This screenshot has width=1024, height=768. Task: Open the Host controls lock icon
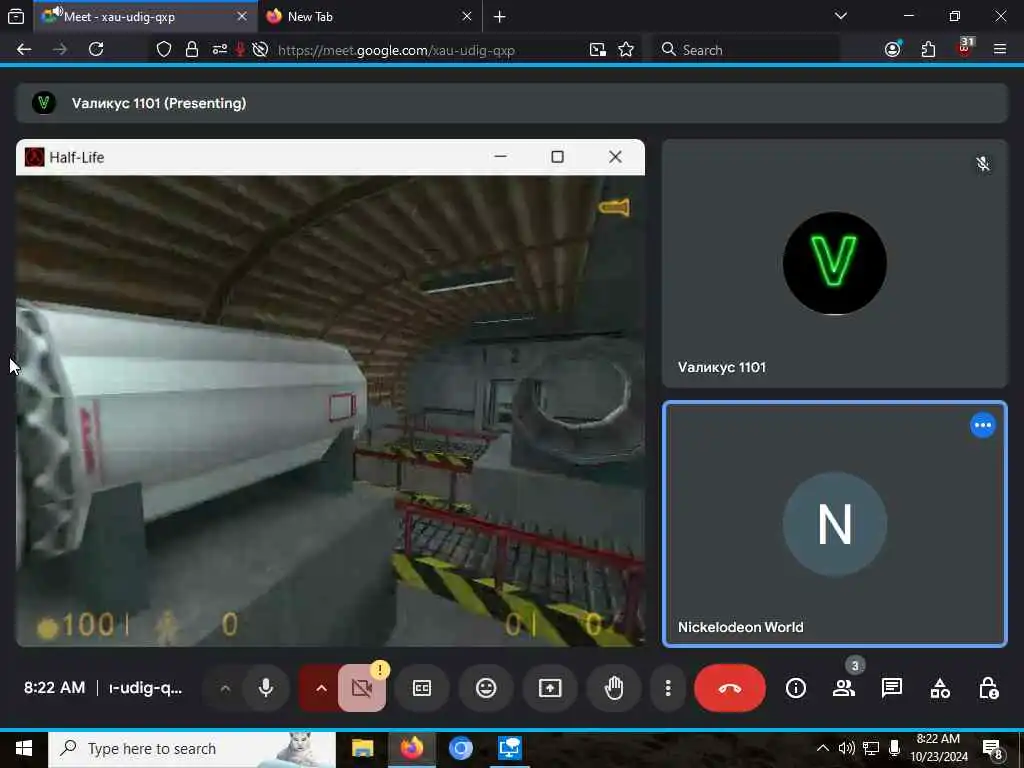click(x=988, y=688)
